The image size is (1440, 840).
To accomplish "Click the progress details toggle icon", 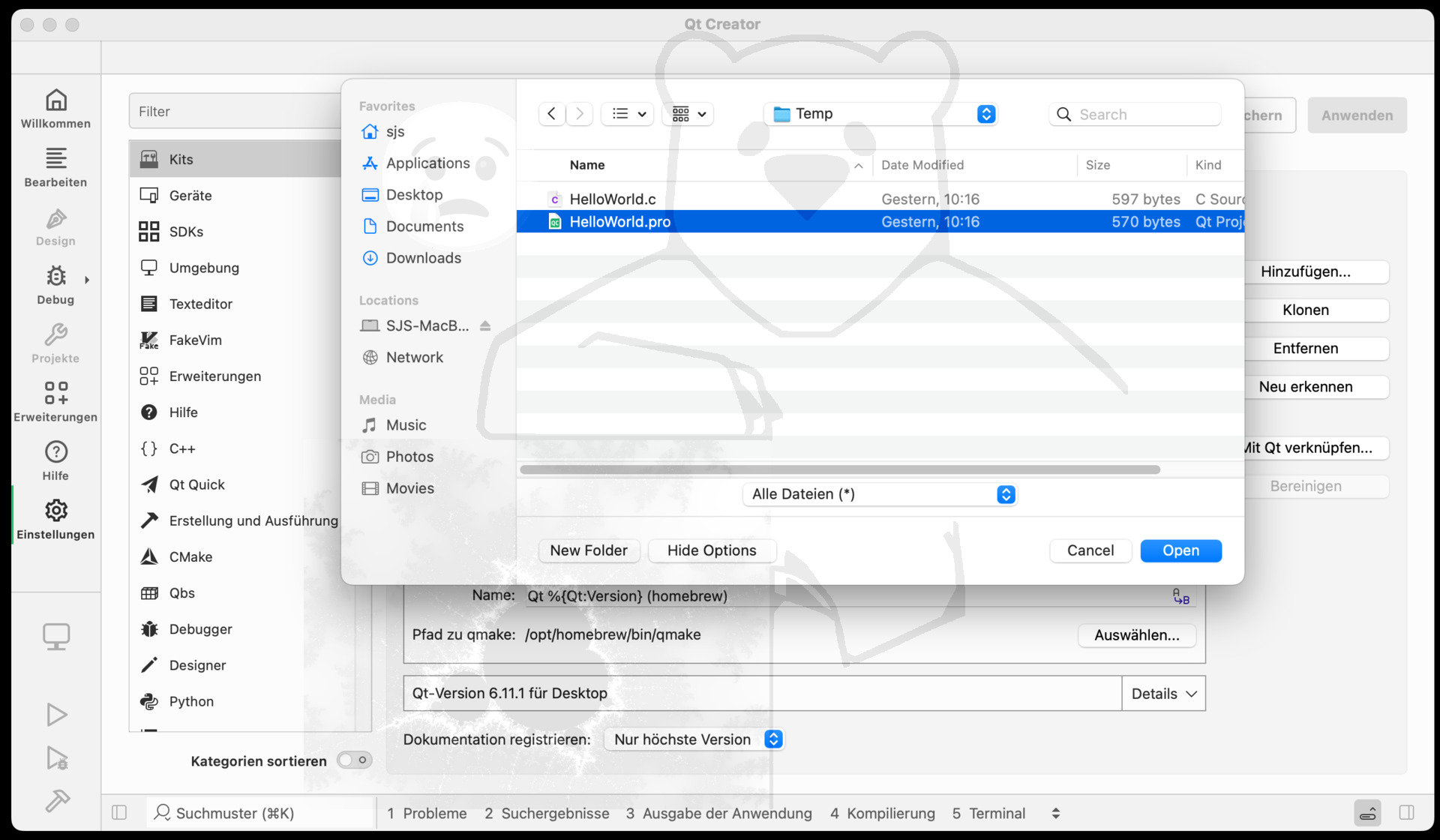I will coord(1367,813).
